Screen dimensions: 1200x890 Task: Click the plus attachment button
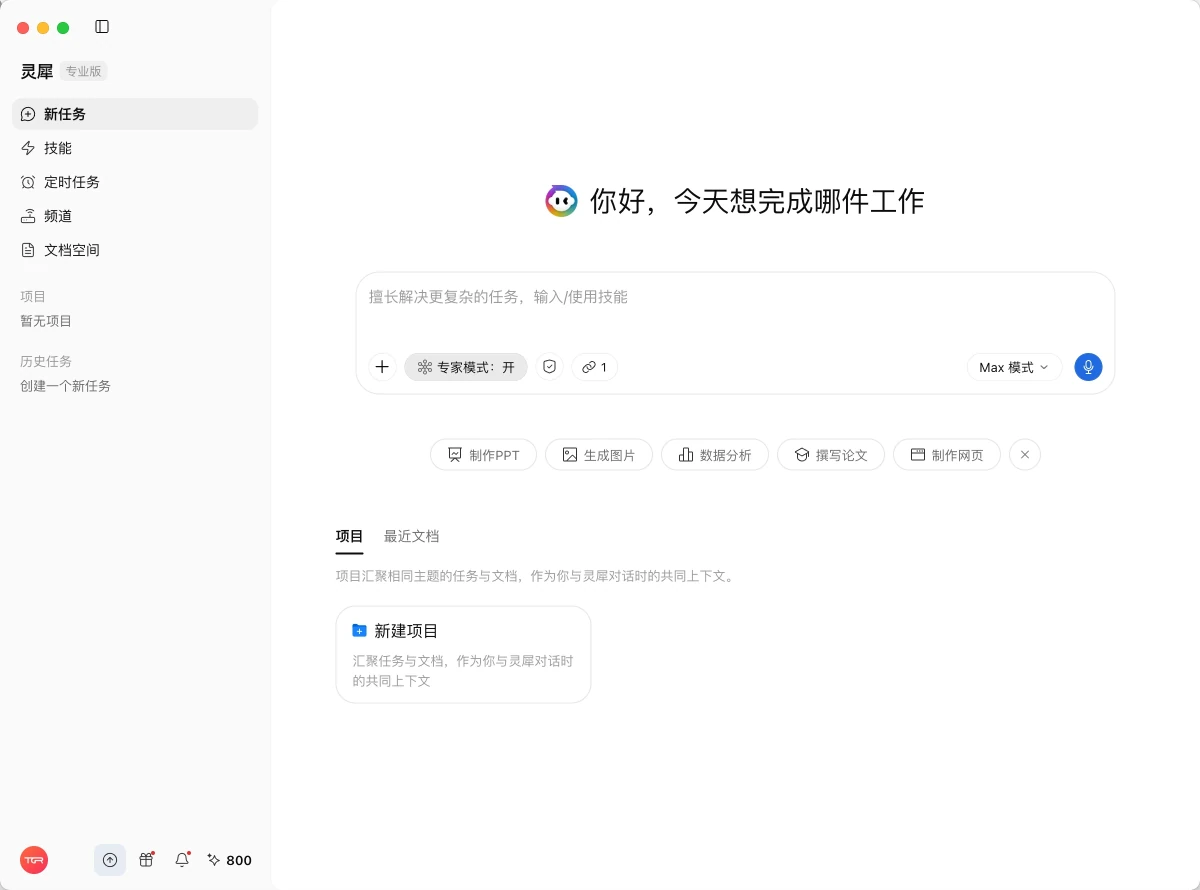tap(382, 367)
